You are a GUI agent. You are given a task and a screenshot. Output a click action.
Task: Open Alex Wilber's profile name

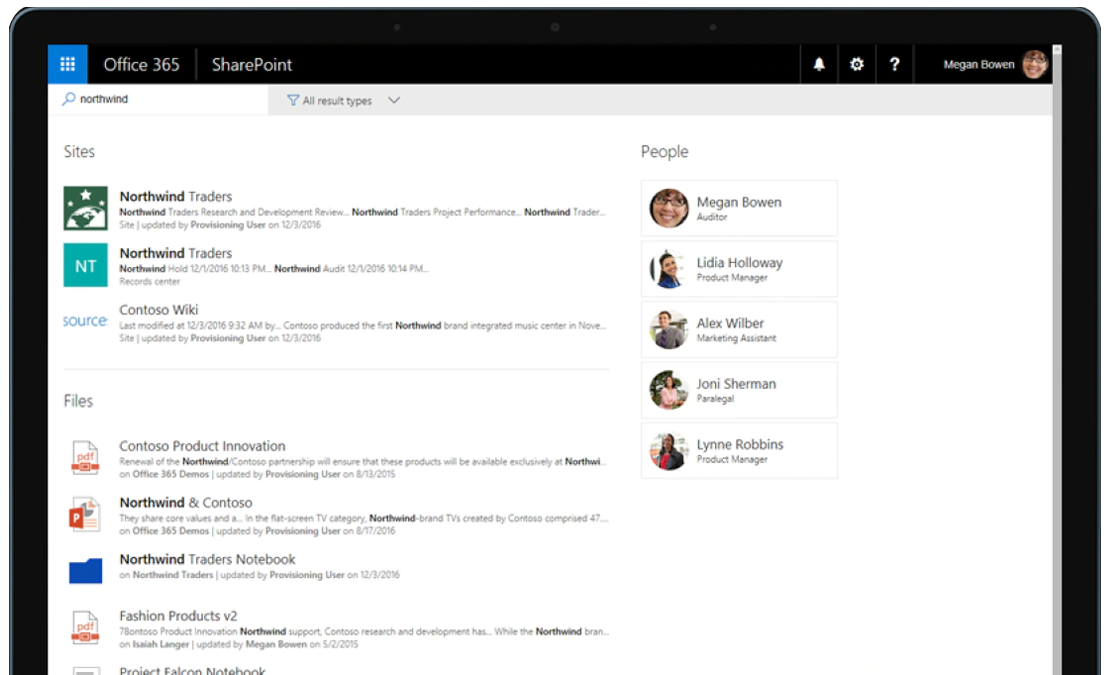[731, 323]
